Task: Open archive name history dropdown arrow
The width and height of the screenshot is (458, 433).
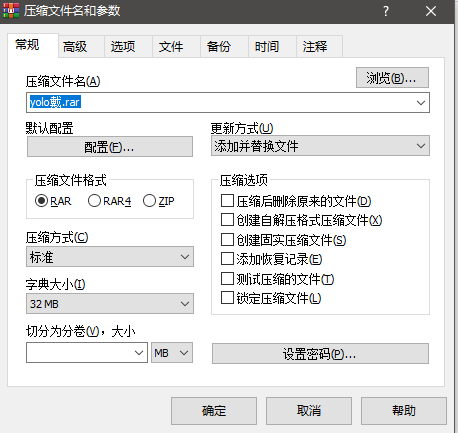Action: tap(421, 103)
